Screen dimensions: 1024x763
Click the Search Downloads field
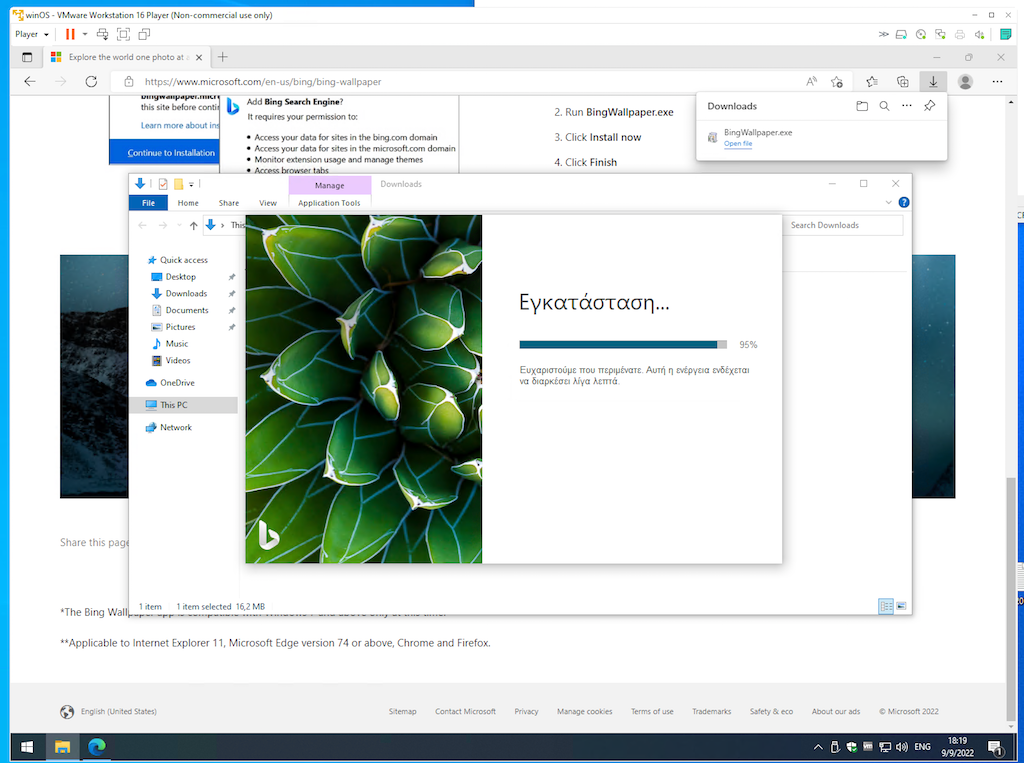(842, 225)
